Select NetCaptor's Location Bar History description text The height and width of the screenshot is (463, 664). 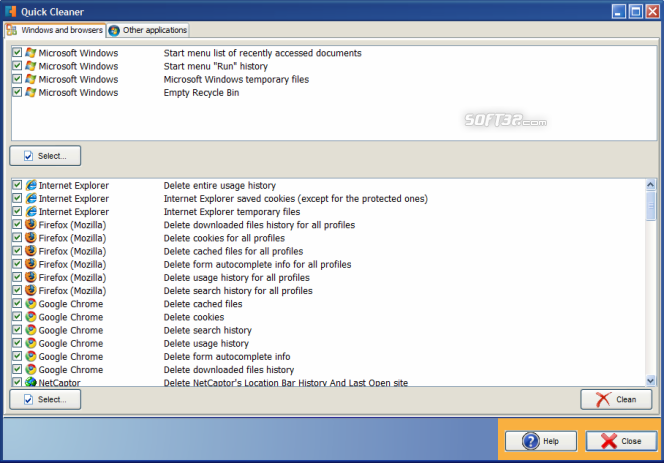pyautogui.click(x=286, y=383)
